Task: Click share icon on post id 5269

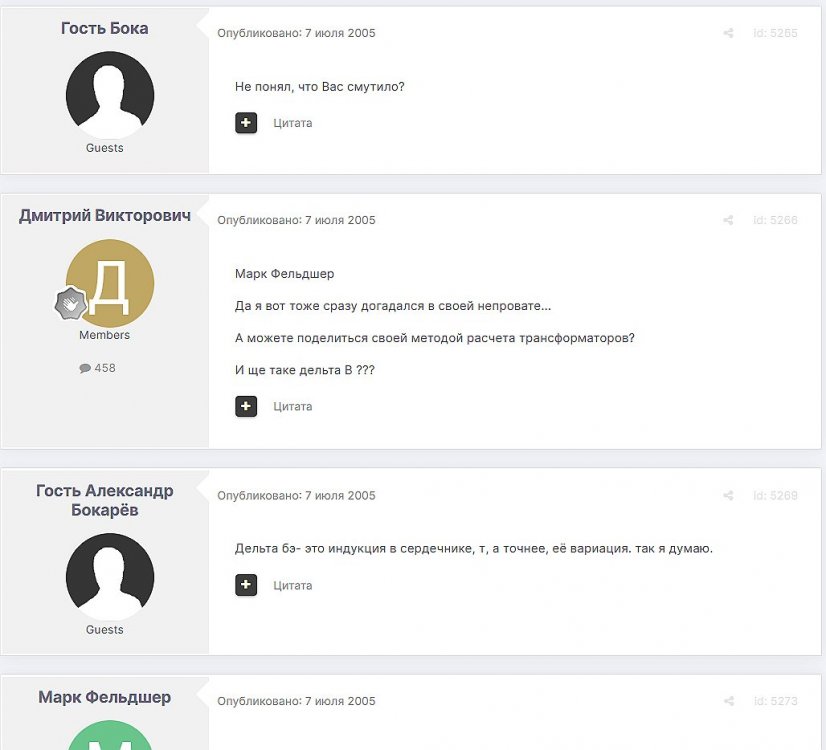Action: click(728, 496)
